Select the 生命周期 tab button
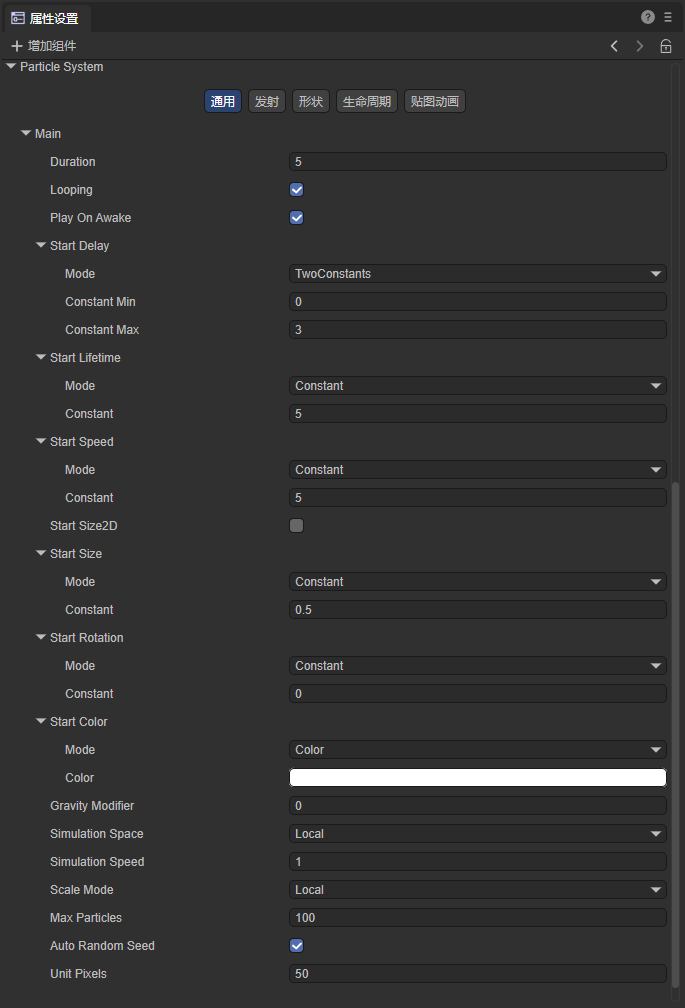This screenshot has height=1008, width=685. 367,102
